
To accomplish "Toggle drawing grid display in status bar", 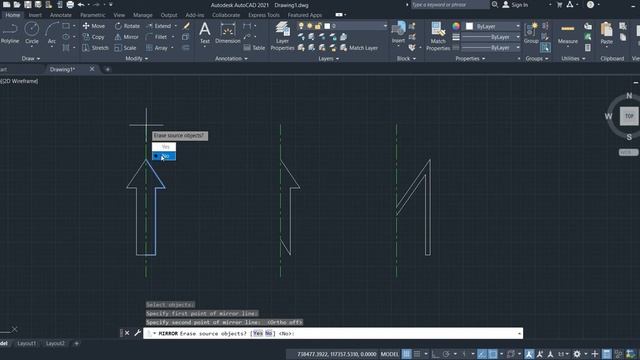I will coord(407,354).
